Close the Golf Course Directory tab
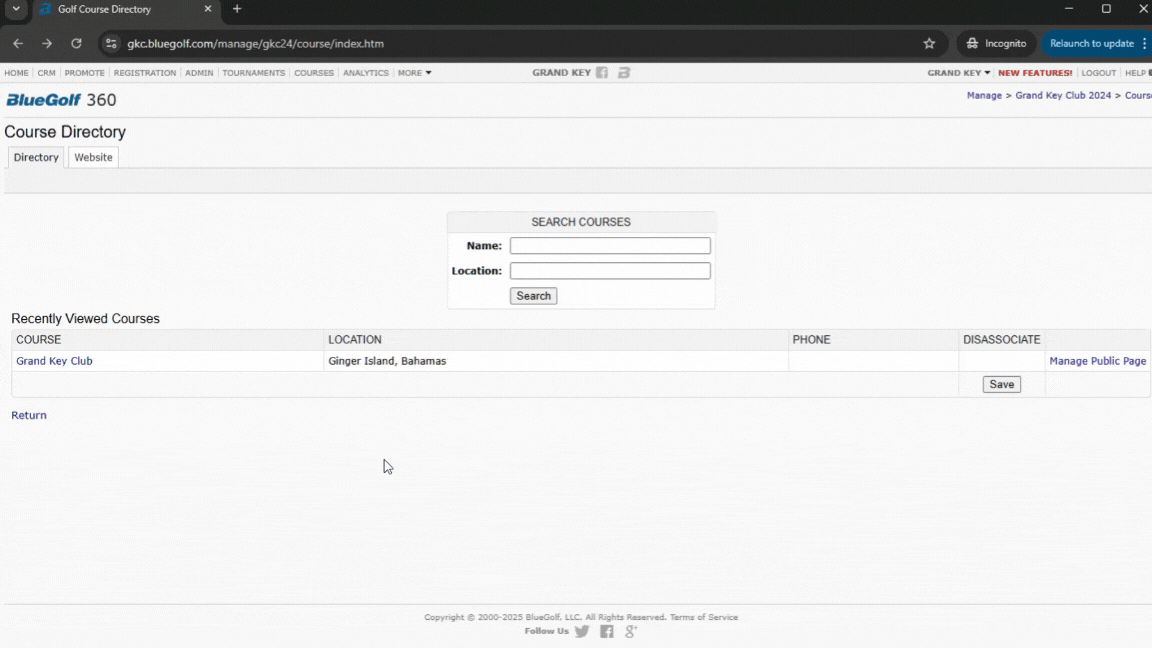Image resolution: width=1152 pixels, height=648 pixels. [x=208, y=9]
